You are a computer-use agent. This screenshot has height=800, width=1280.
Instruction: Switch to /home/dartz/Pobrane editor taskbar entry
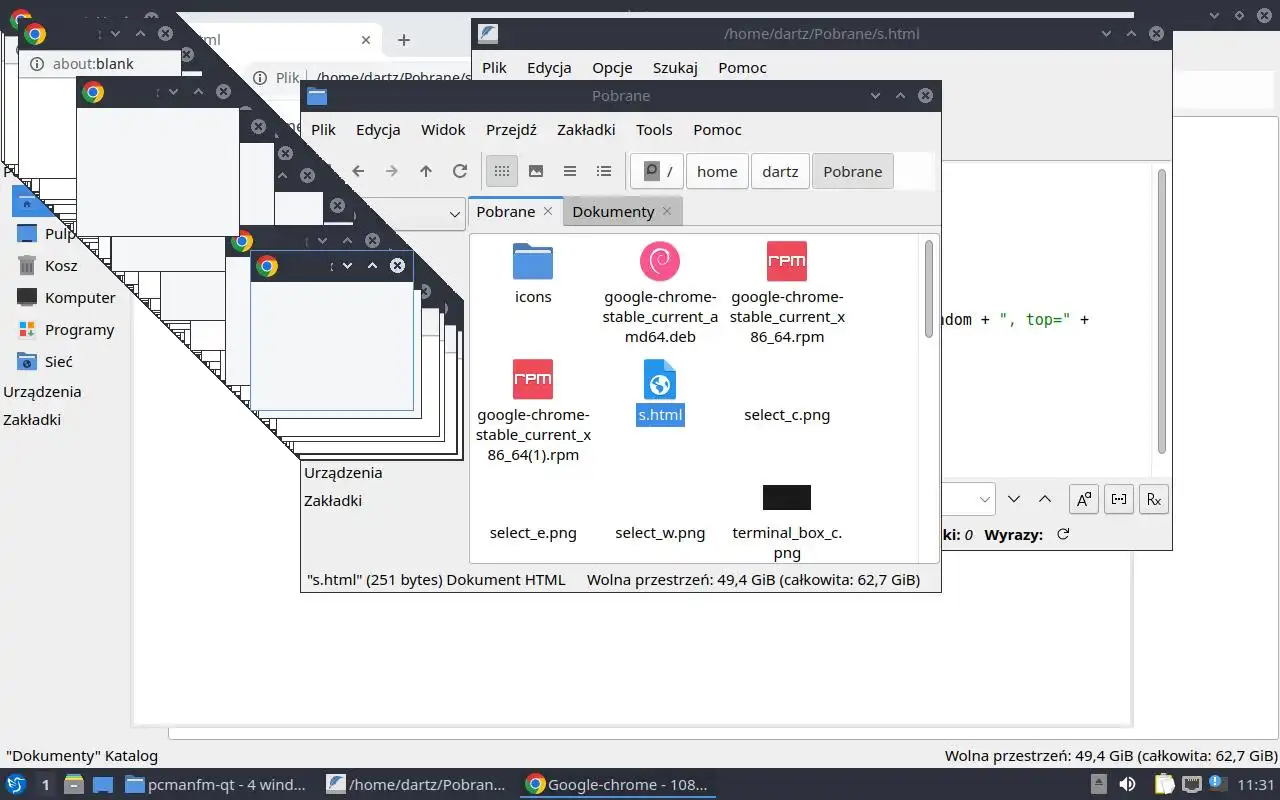[417, 785]
